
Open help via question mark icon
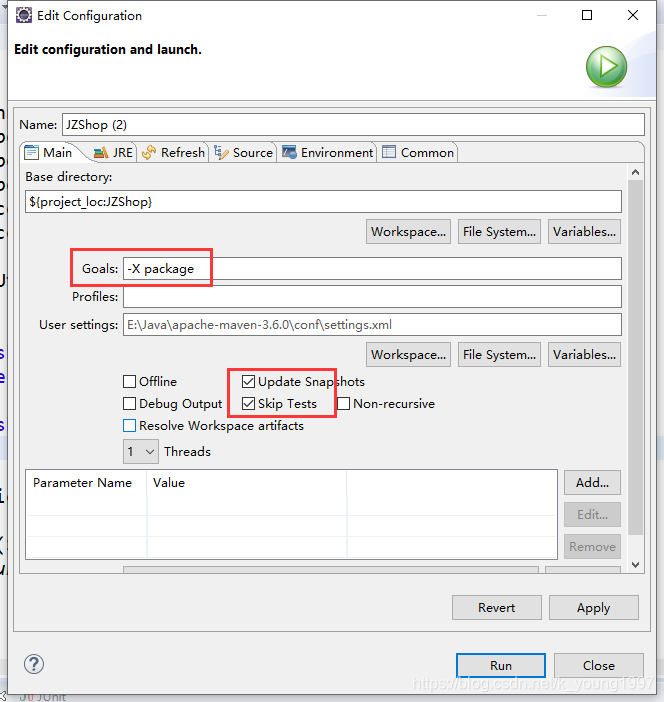[x=34, y=664]
